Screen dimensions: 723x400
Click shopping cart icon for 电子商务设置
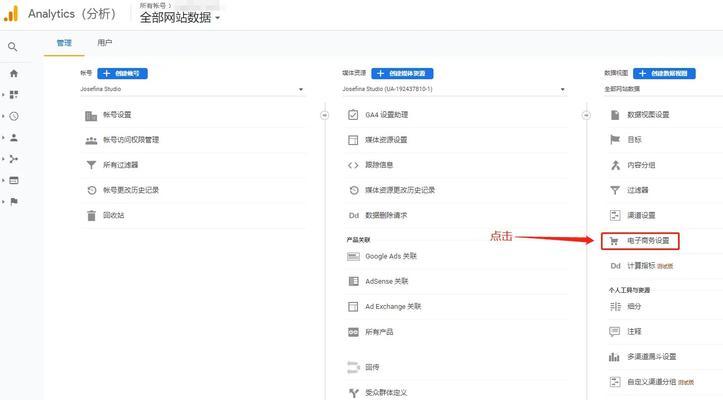pos(614,241)
